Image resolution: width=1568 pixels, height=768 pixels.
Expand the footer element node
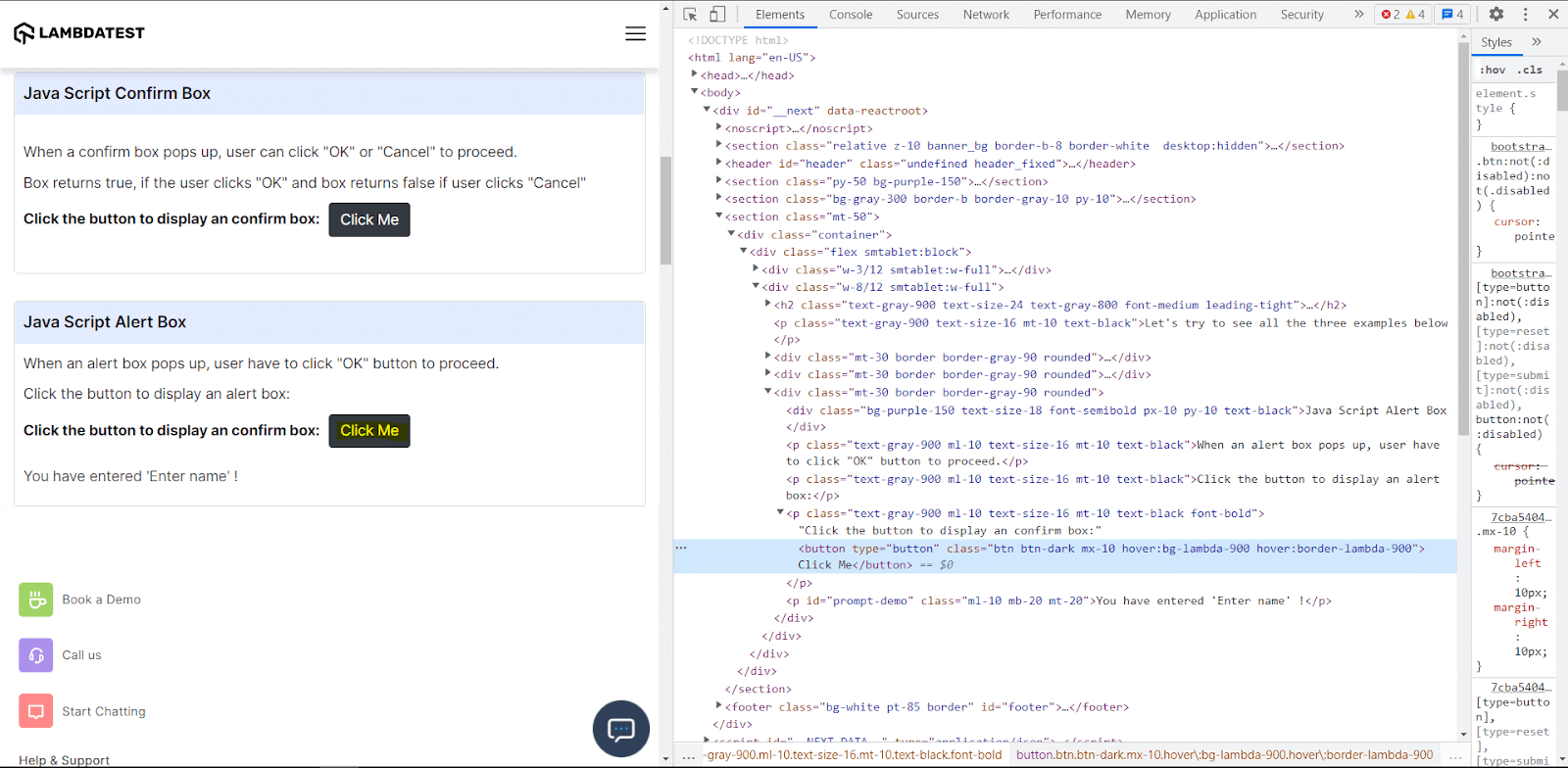click(x=719, y=706)
